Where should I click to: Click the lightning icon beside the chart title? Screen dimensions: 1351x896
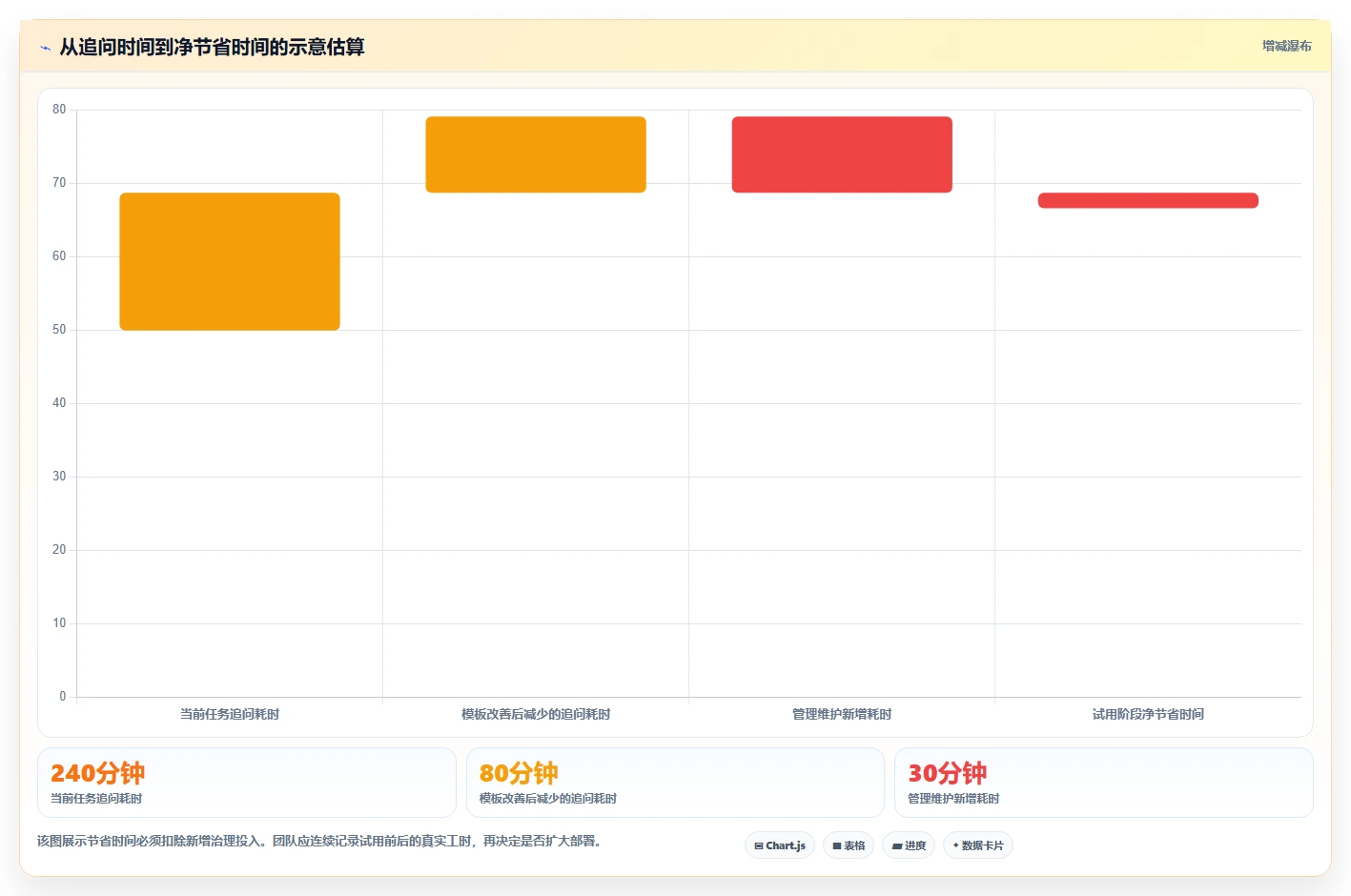click(45, 48)
